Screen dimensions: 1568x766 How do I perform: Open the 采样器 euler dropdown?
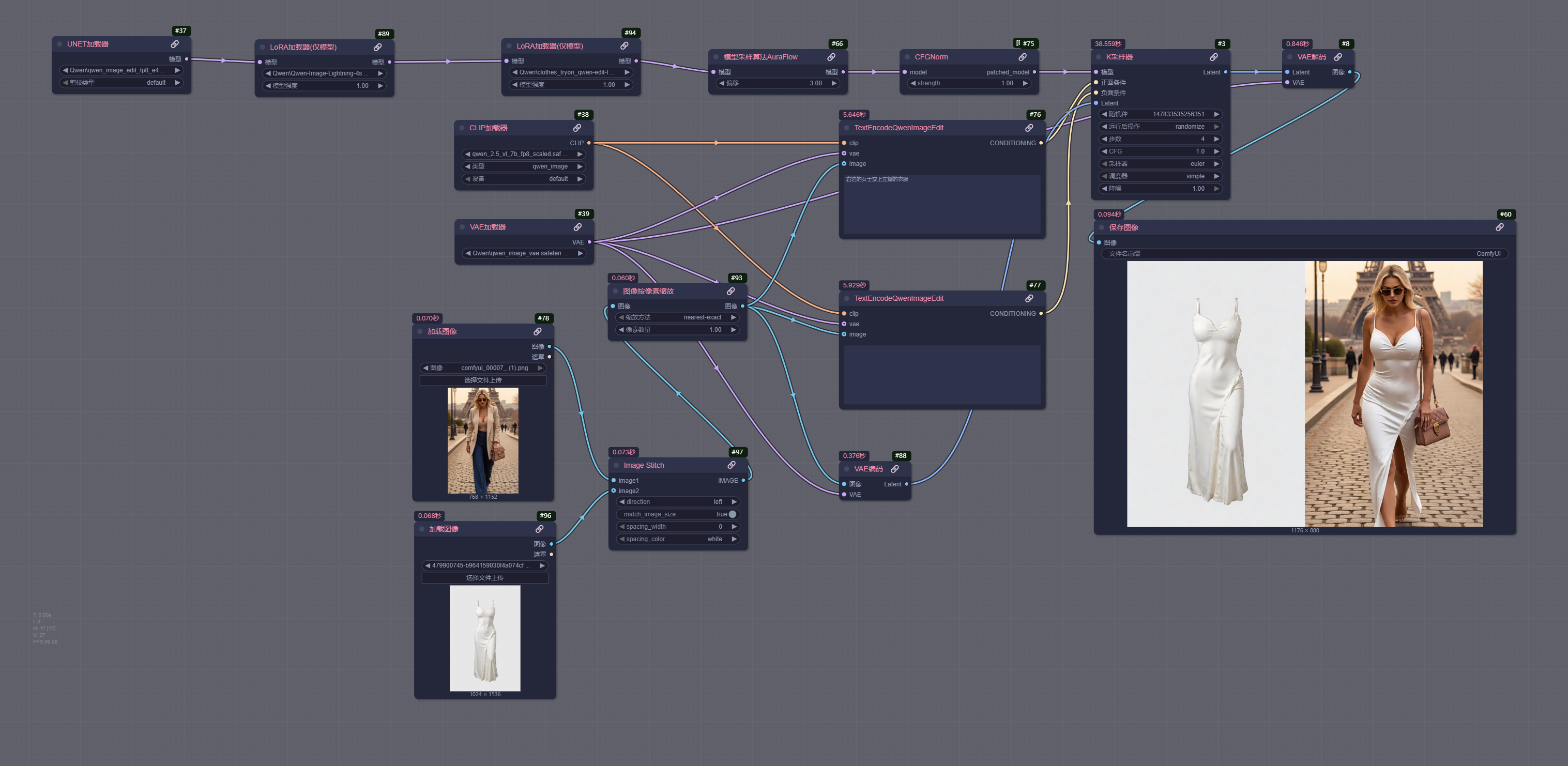point(1160,164)
